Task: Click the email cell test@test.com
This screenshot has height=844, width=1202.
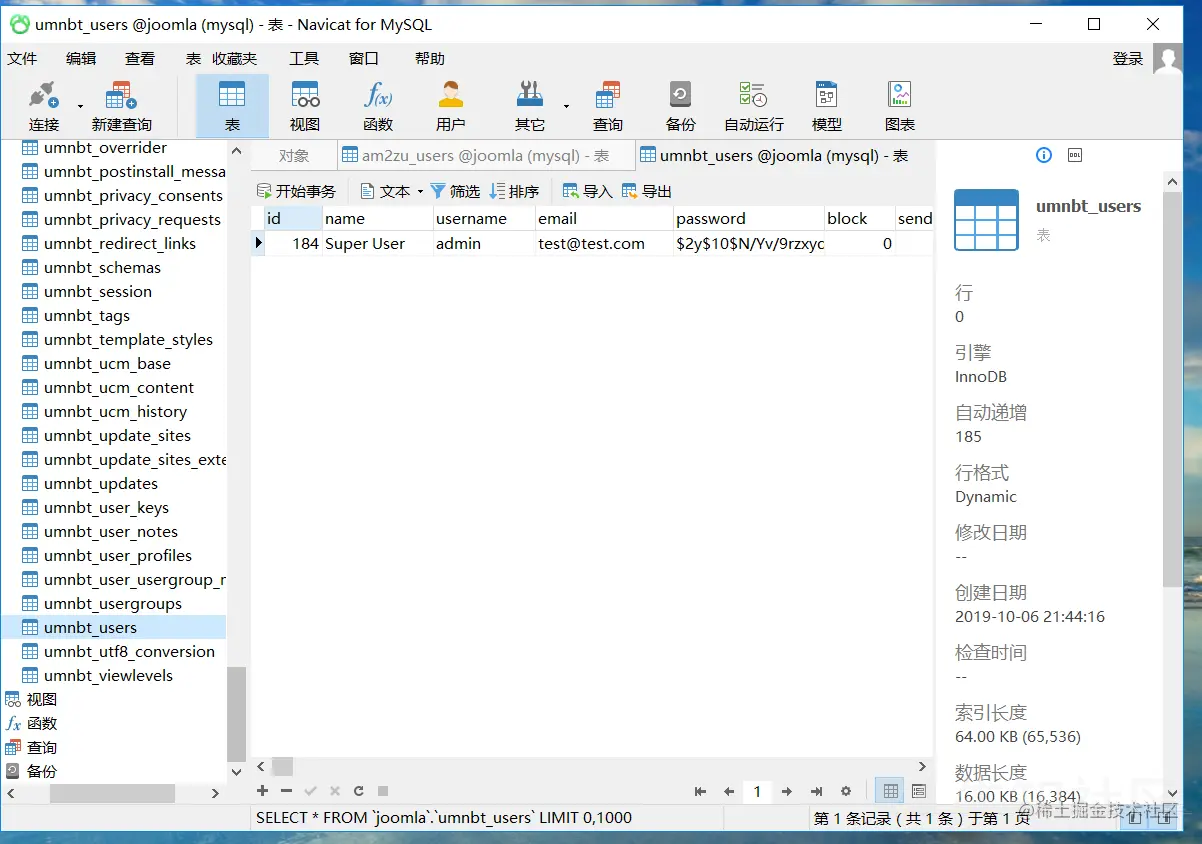Action: pyautogui.click(x=603, y=243)
